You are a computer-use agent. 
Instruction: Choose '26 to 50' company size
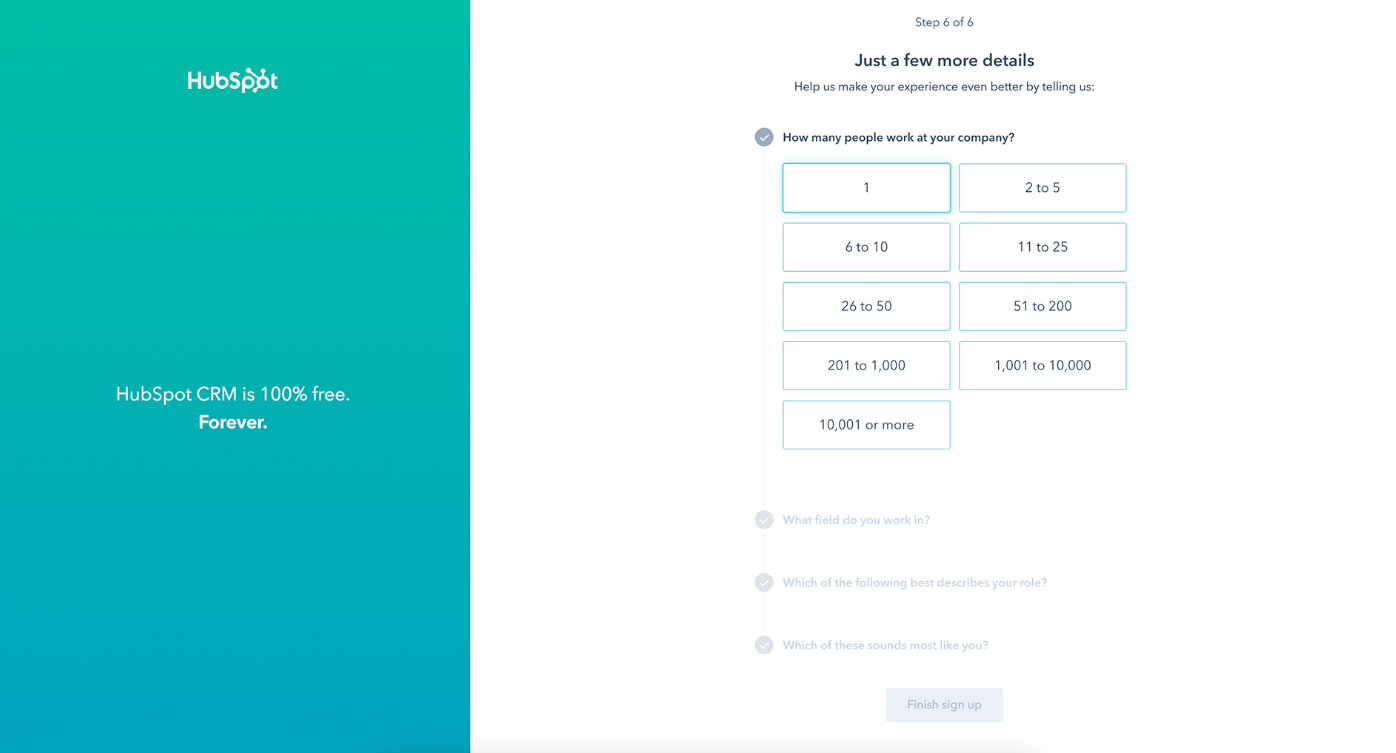(x=866, y=306)
